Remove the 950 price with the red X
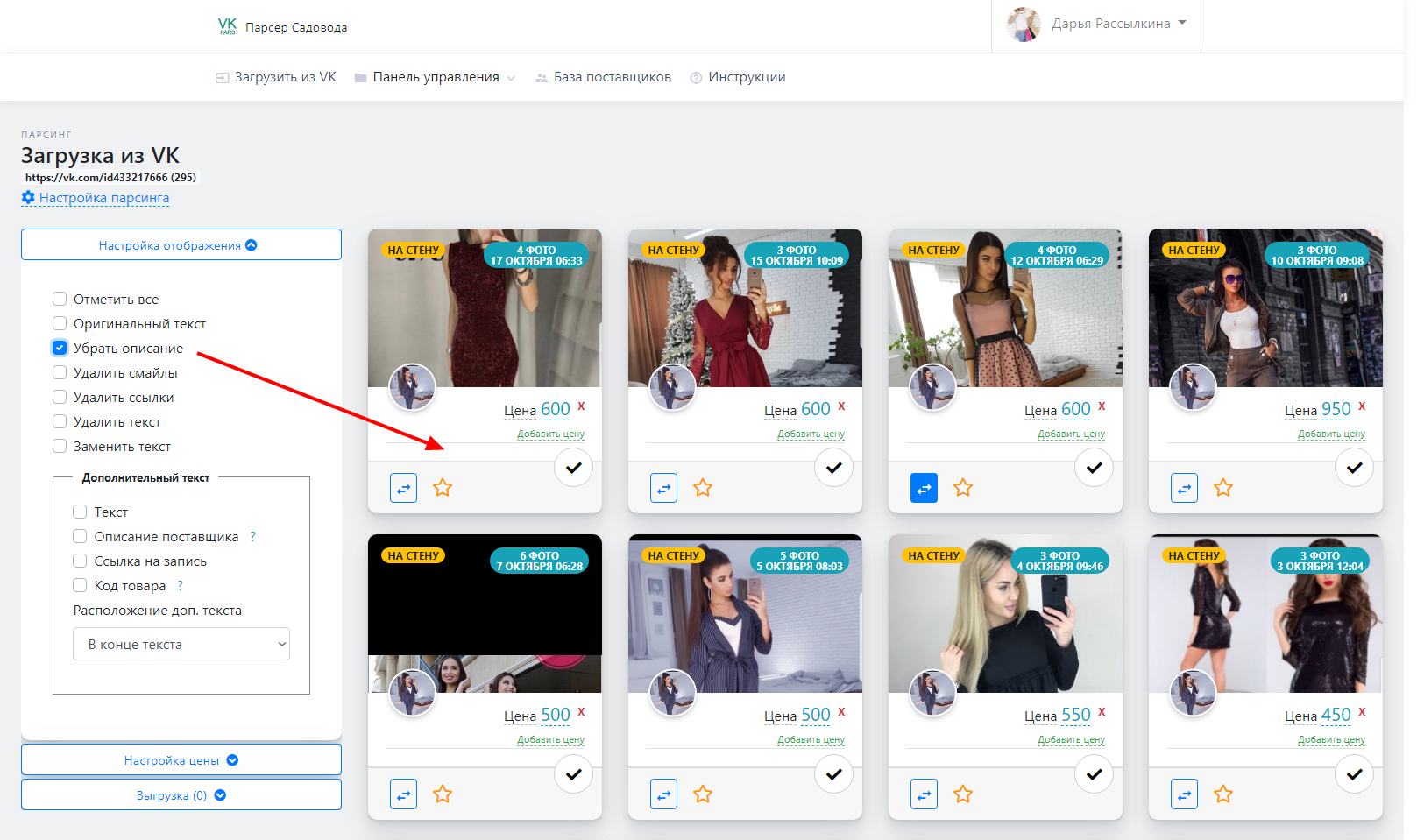Screen dimensions: 1417x840 (x=1362, y=406)
